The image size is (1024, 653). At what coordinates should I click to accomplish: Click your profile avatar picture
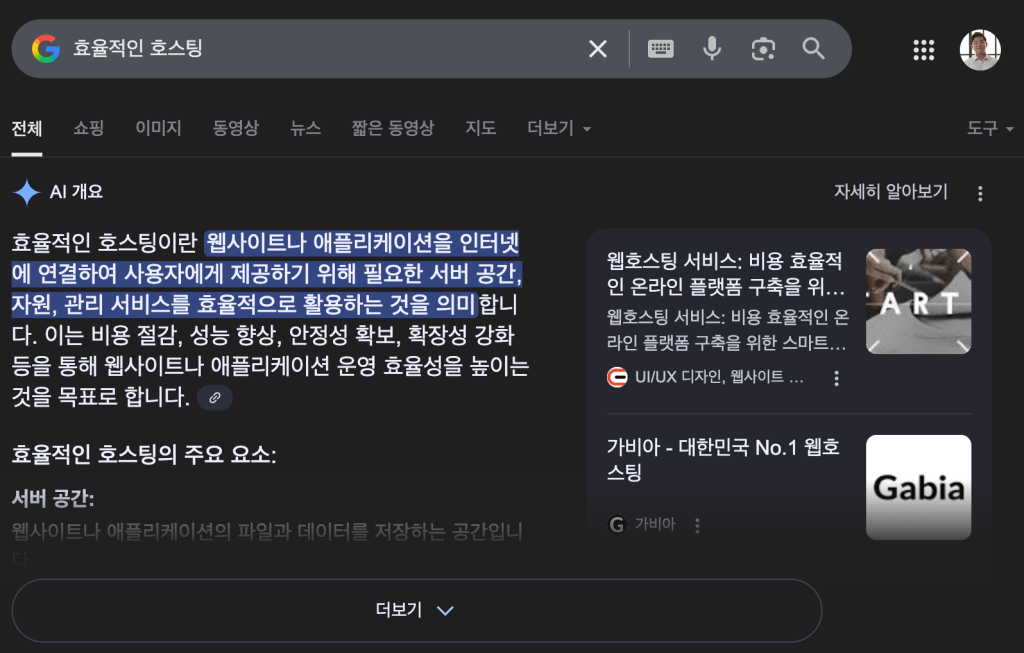(981, 47)
